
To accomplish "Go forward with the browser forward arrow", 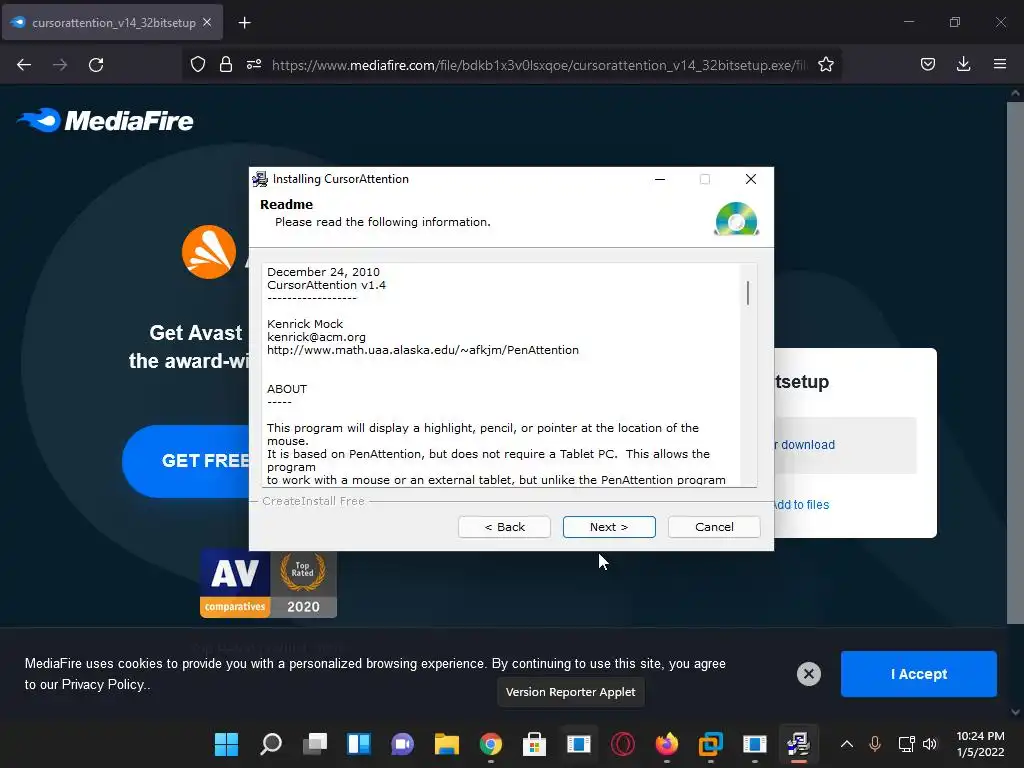I will (x=60, y=65).
